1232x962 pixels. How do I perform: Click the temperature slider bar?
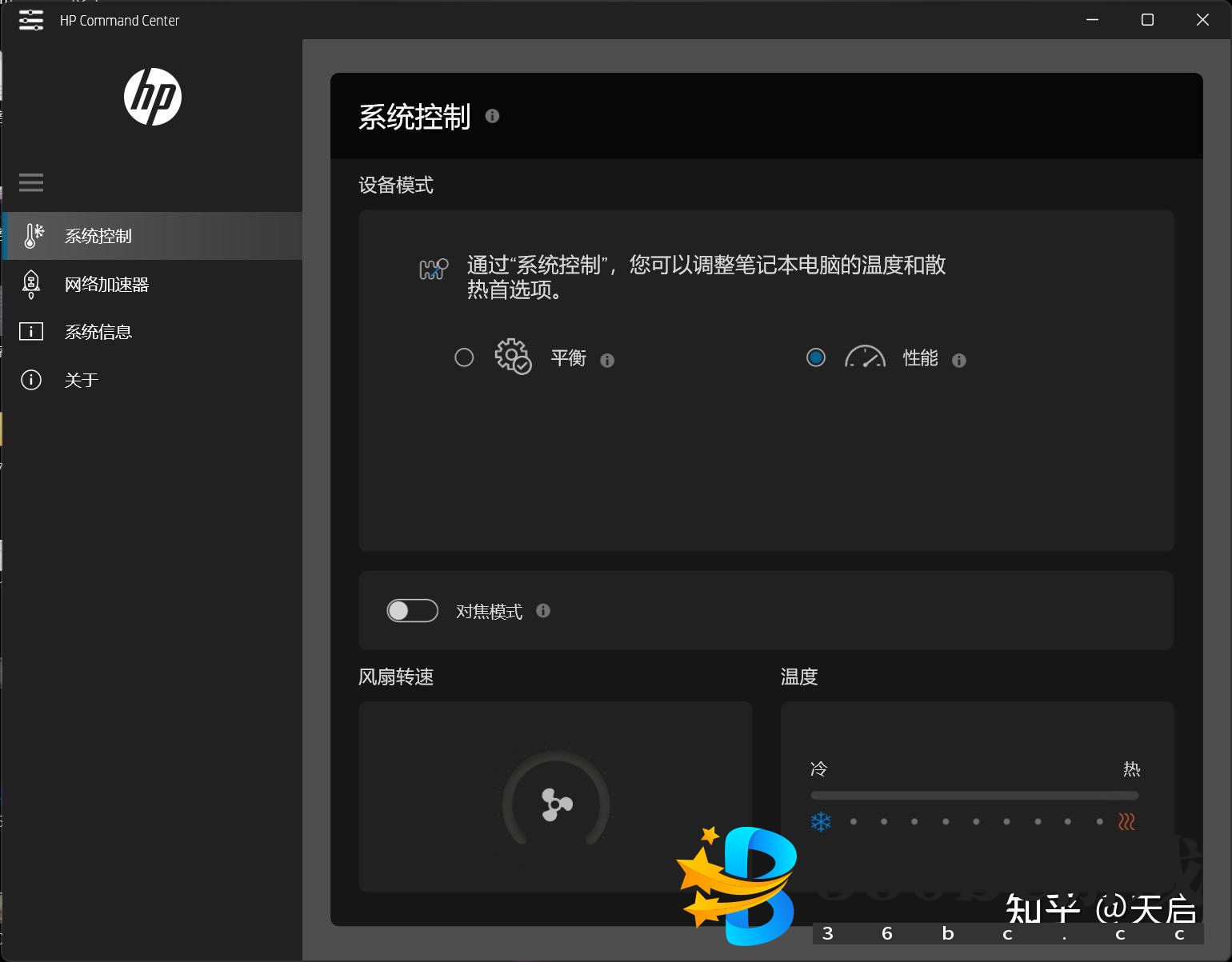point(974,796)
